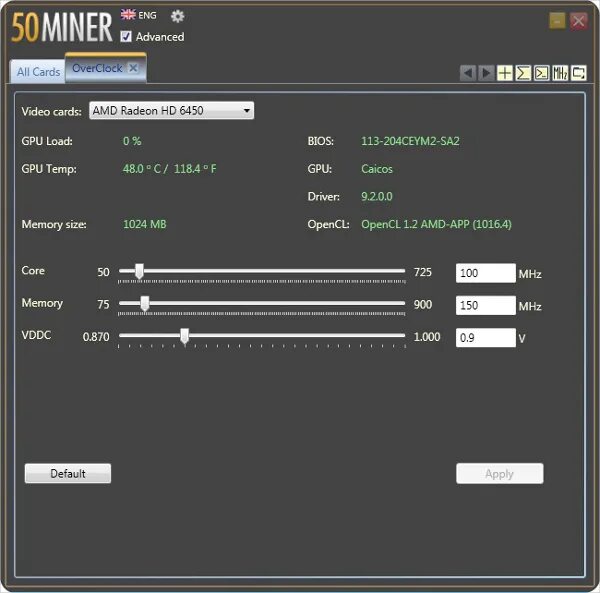Click the MHz overclock icon
The image size is (600, 593).
coord(560,73)
